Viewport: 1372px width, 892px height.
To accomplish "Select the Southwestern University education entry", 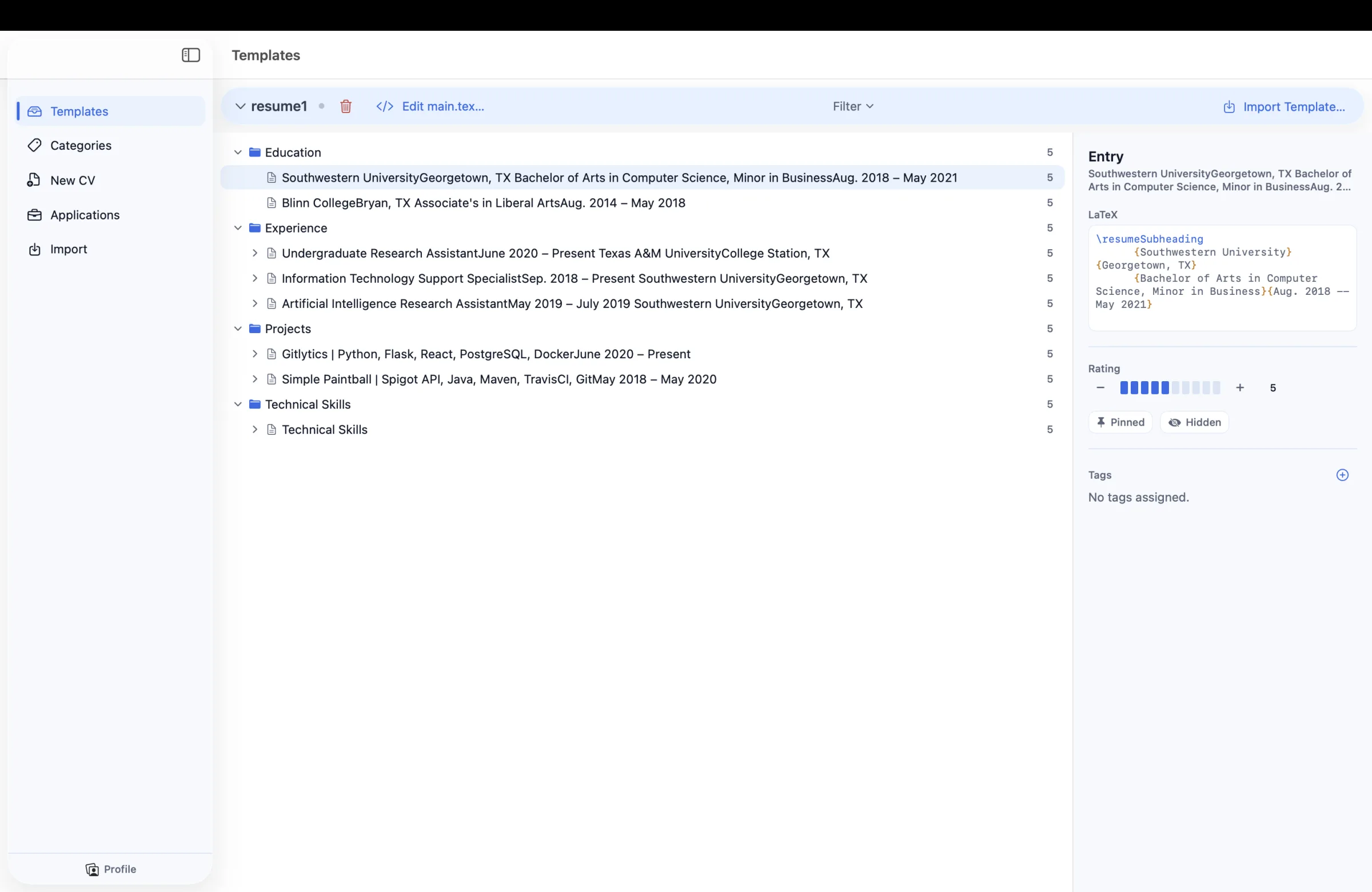I will click(x=642, y=178).
